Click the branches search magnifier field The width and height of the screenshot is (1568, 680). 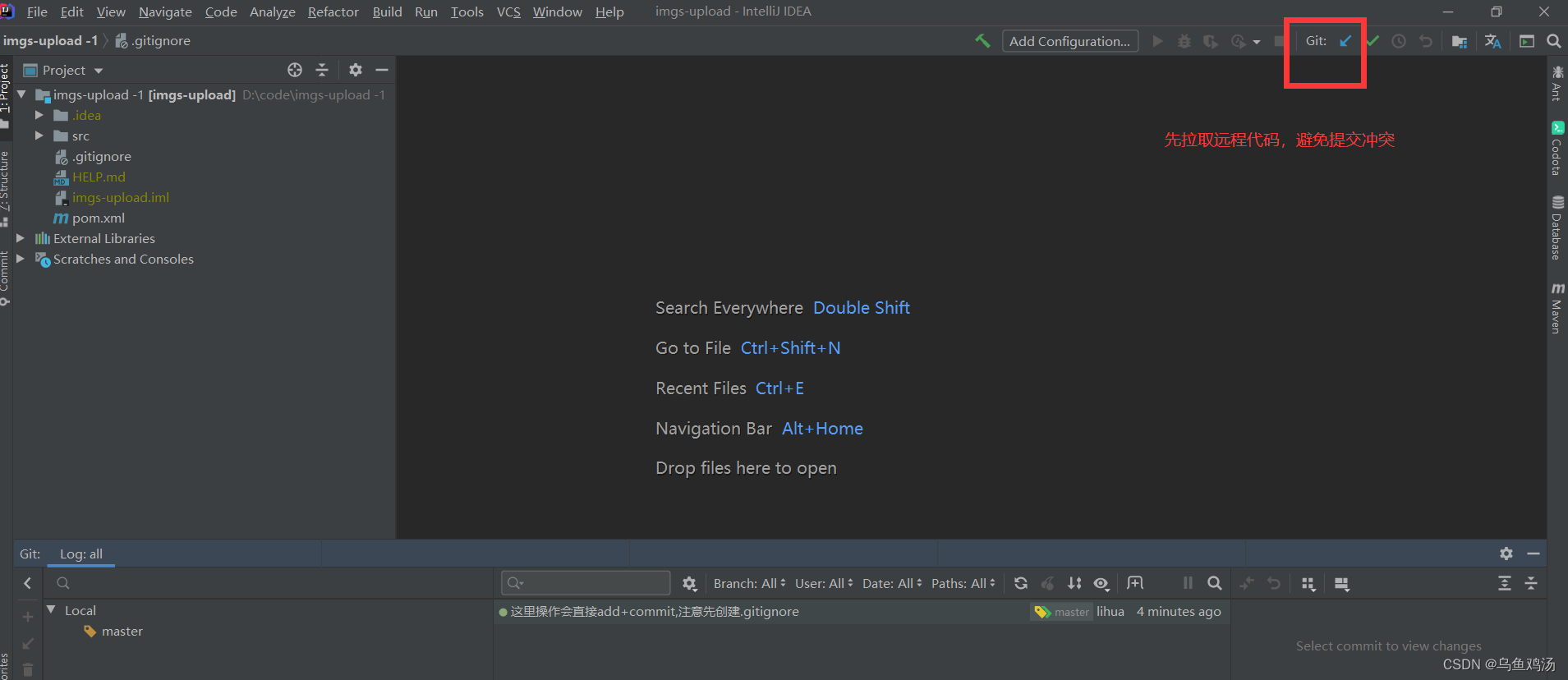point(62,583)
